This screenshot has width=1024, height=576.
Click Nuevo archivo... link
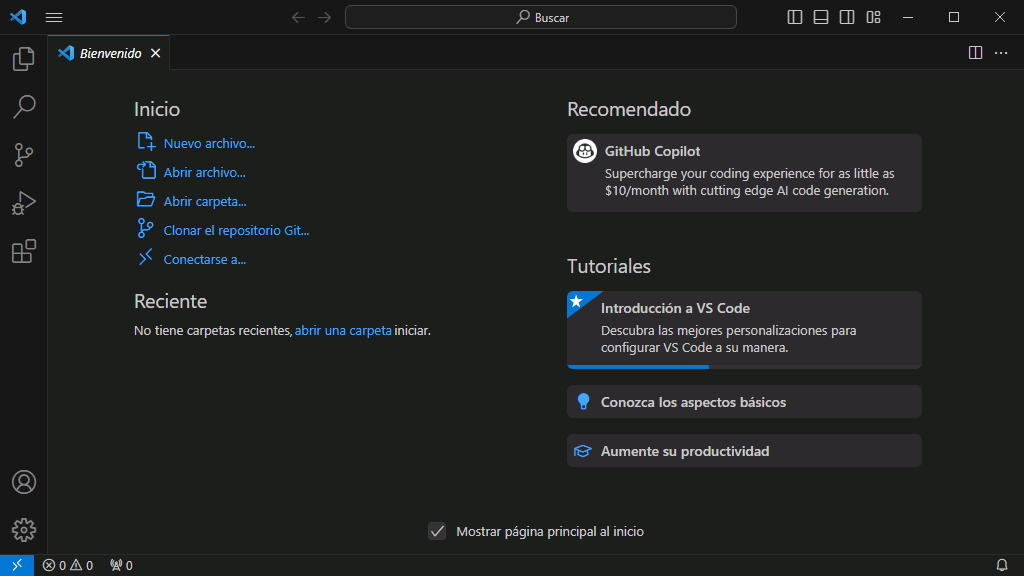[x=209, y=144]
